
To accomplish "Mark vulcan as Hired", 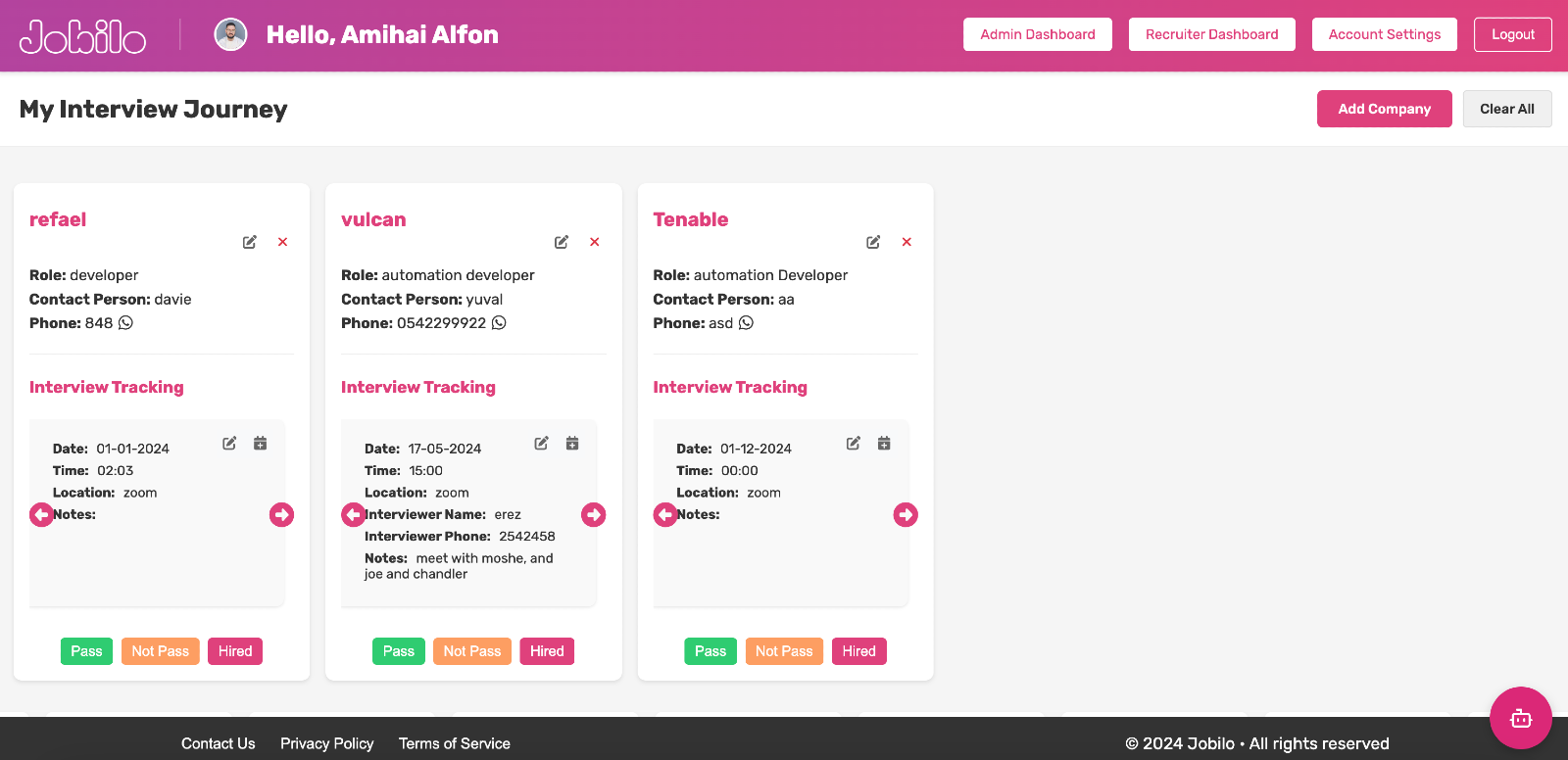I will coord(547,651).
